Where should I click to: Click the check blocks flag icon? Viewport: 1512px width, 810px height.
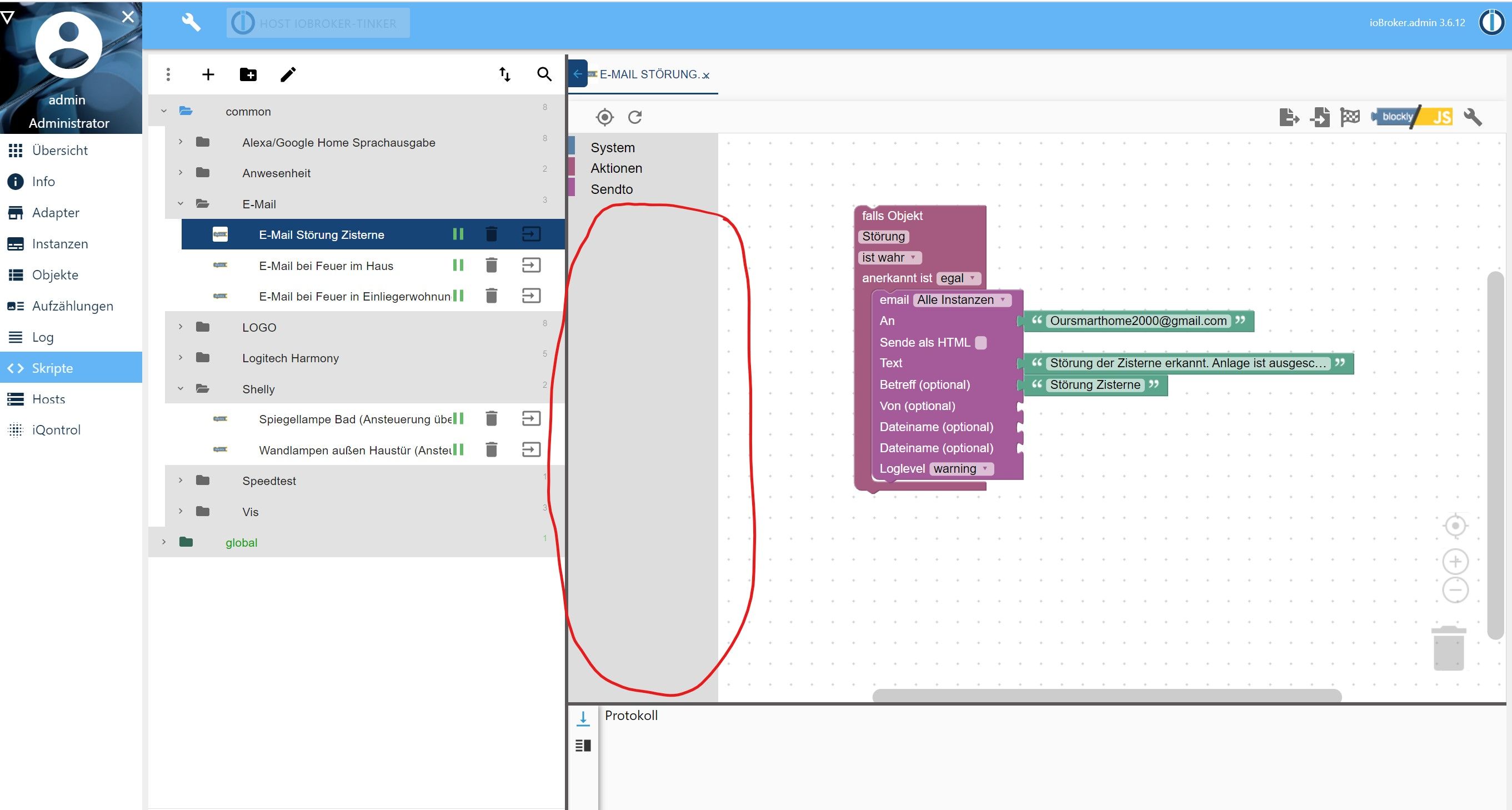click(x=1350, y=117)
